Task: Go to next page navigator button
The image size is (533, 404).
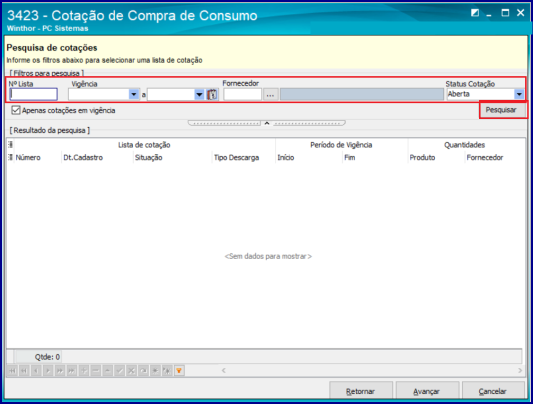Action: tap(60, 371)
